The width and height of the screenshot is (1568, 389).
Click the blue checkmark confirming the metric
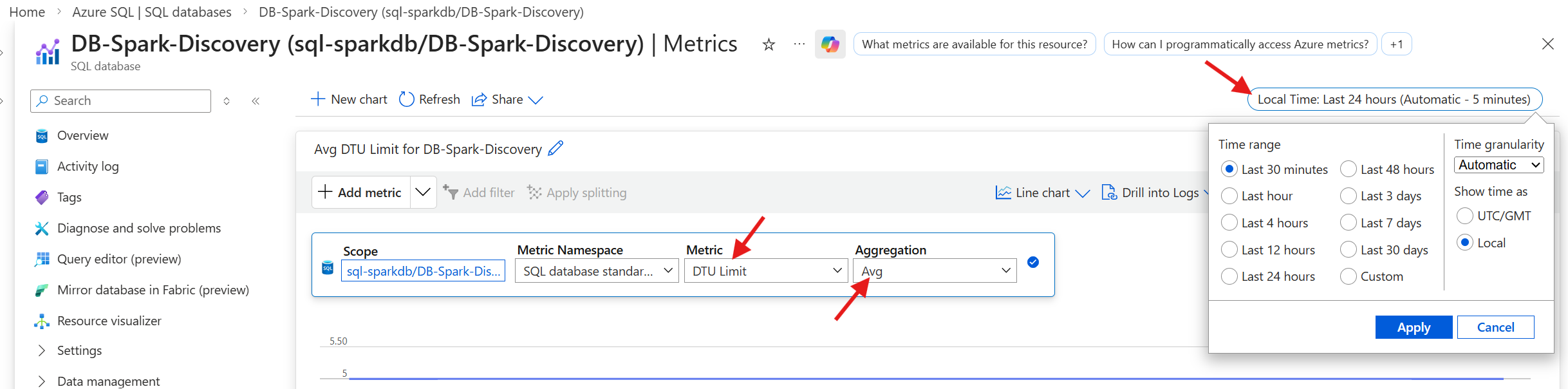coord(1033,262)
